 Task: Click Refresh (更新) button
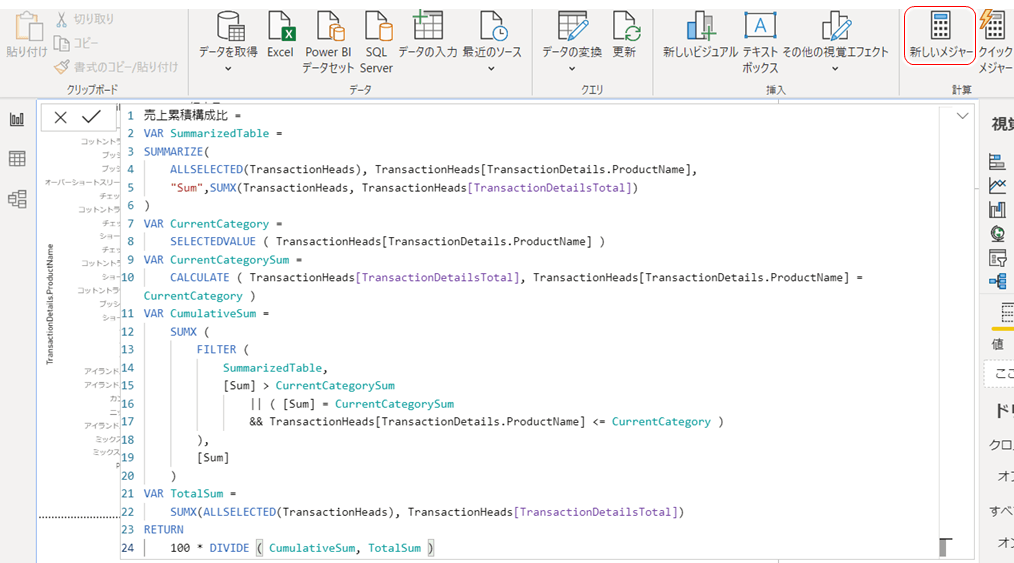pos(625,34)
